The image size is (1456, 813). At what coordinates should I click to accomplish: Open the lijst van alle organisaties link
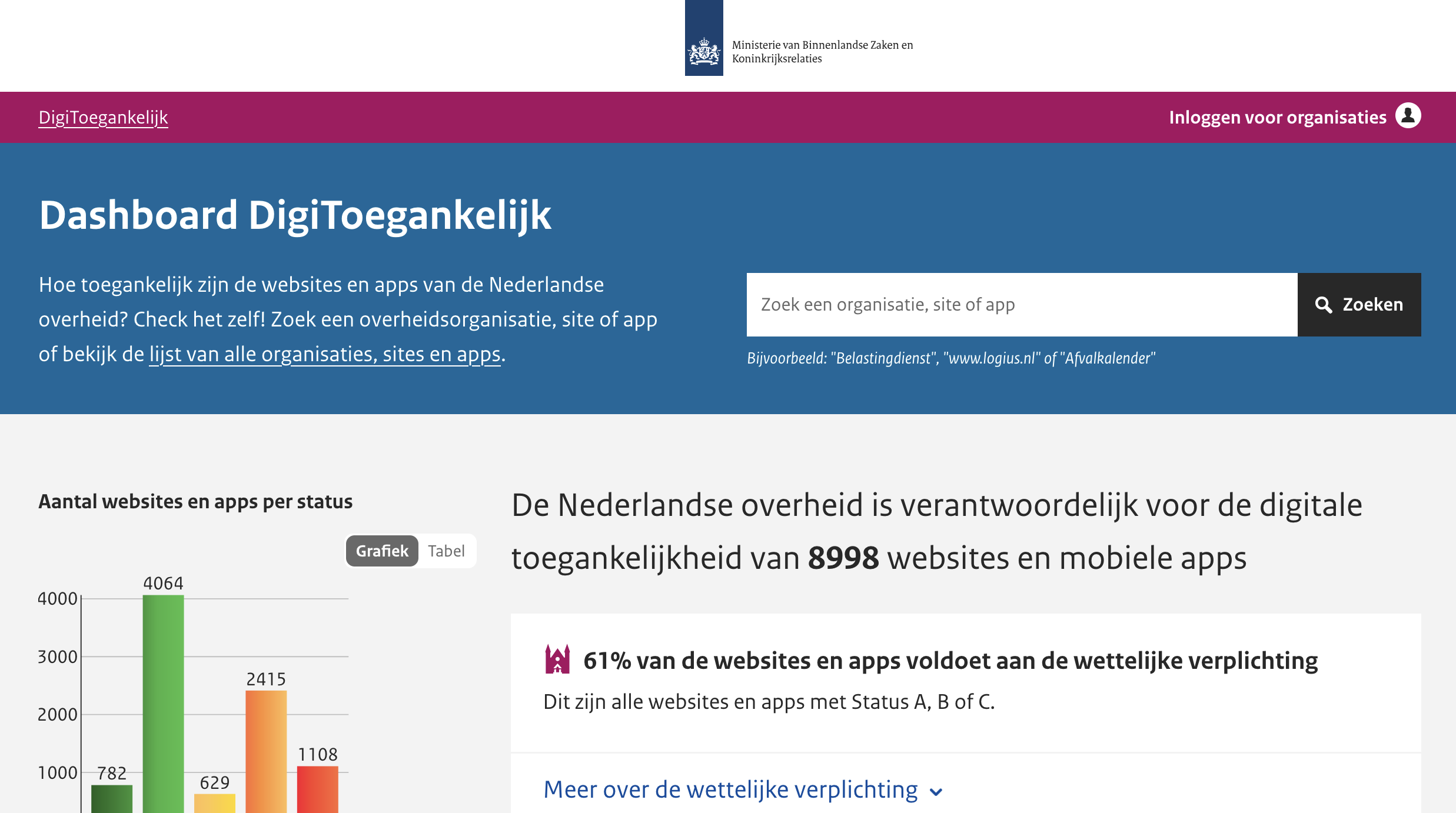pos(324,354)
